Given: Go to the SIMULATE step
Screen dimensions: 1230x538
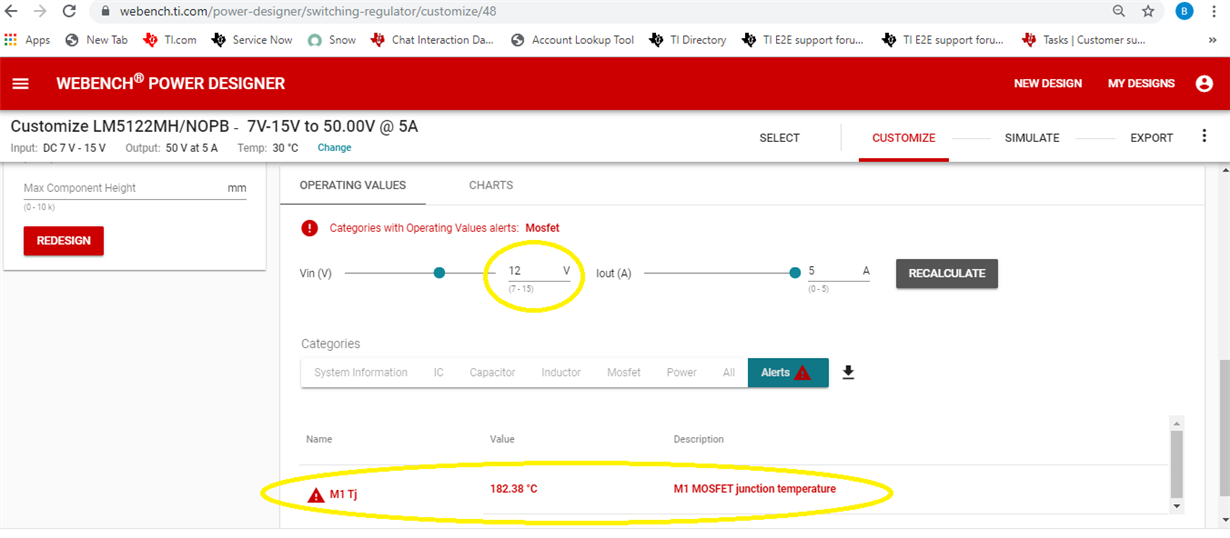Looking at the screenshot, I should [x=1031, y=138].
